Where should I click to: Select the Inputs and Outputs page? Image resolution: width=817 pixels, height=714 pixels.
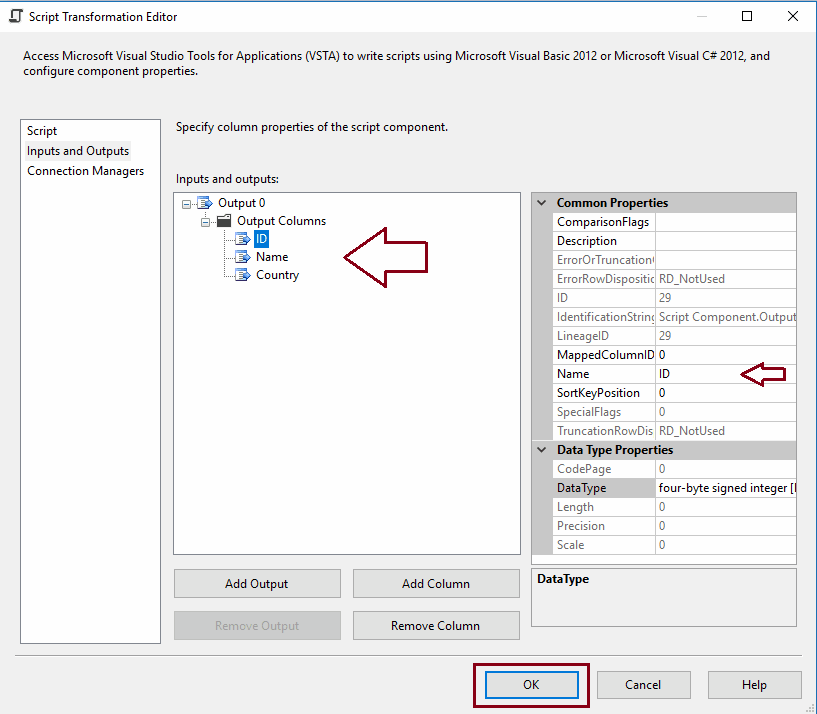coord(78,150)
